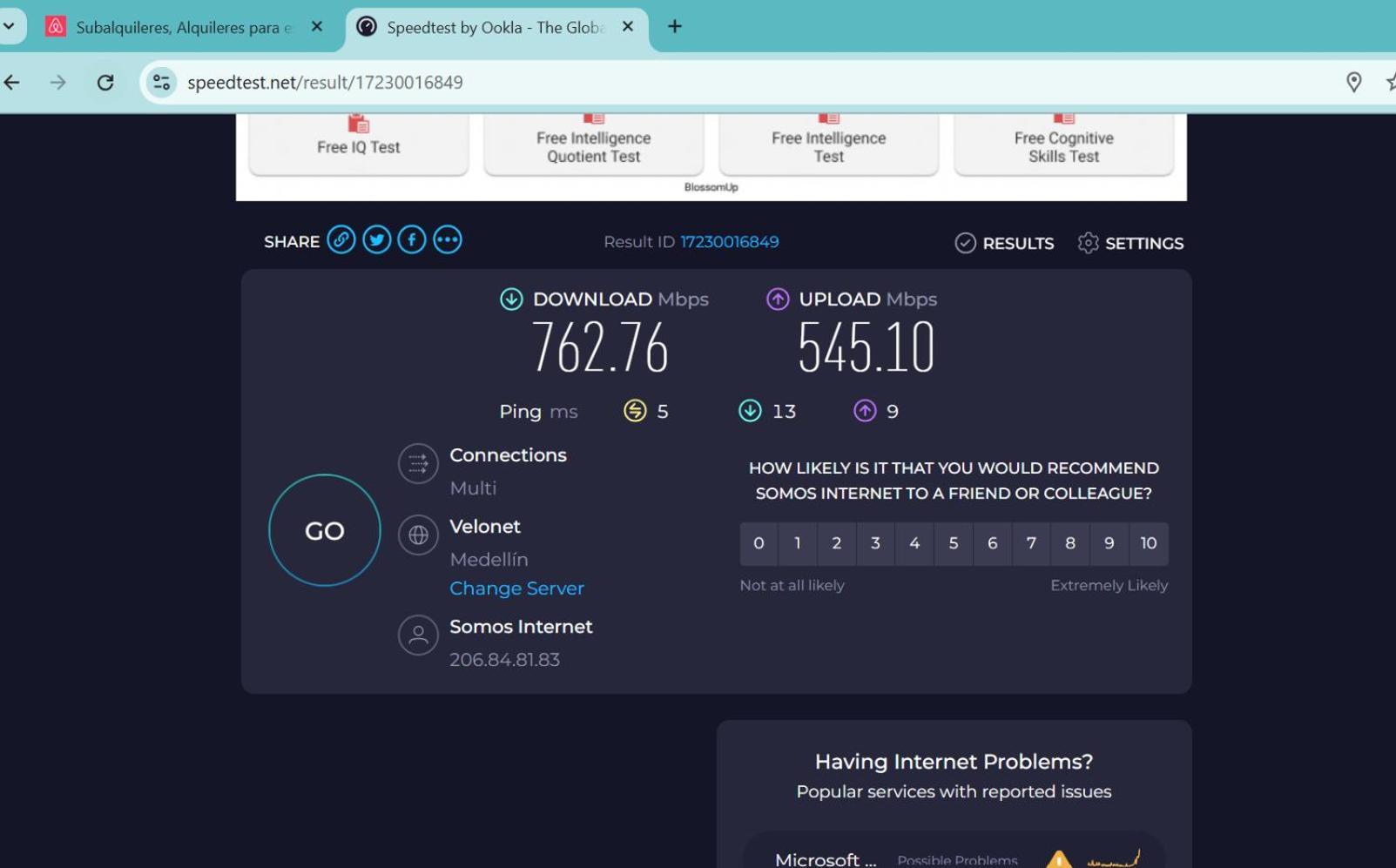This screenshot has height=868, width=1396.
Task: Click the Connections arrows icon
Action: point(418,463)
